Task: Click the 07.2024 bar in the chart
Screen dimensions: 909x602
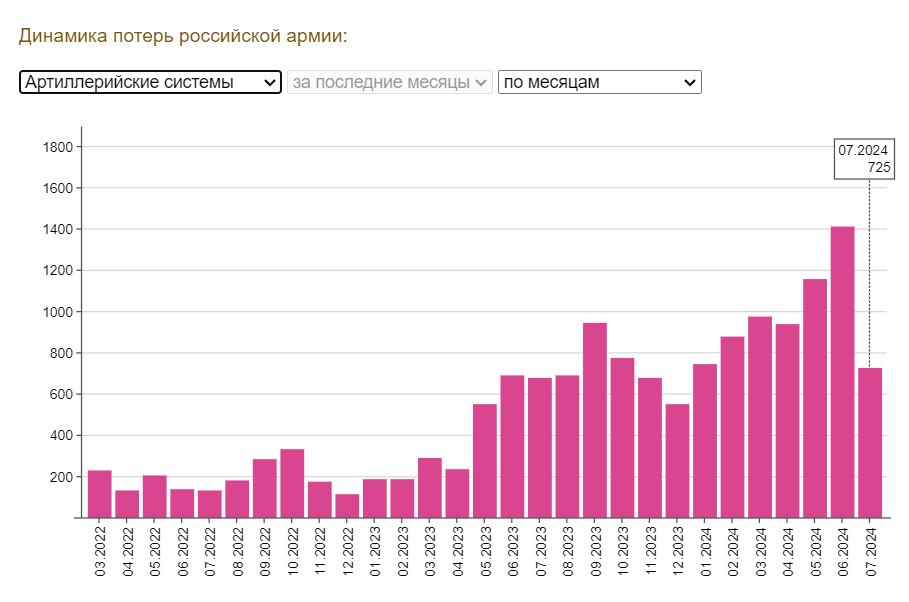Action: 870,443
